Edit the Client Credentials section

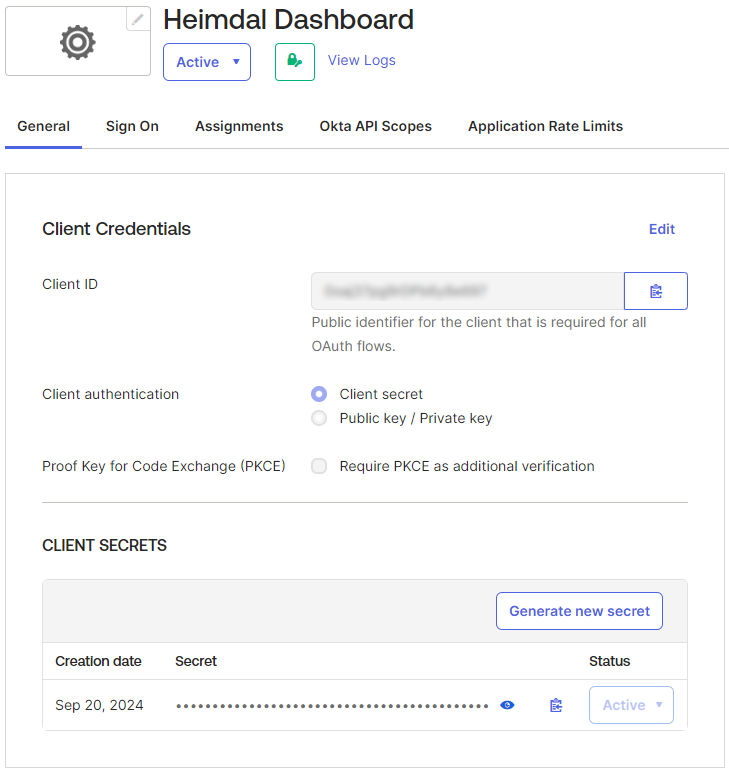[x=662, y=229]
